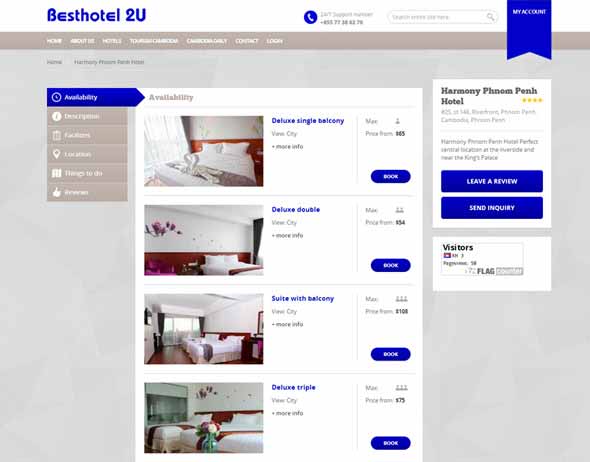This screenshot has width=590, height=462.
Task: Book the Deluxe triple room
Action: (x=391, y=443)
